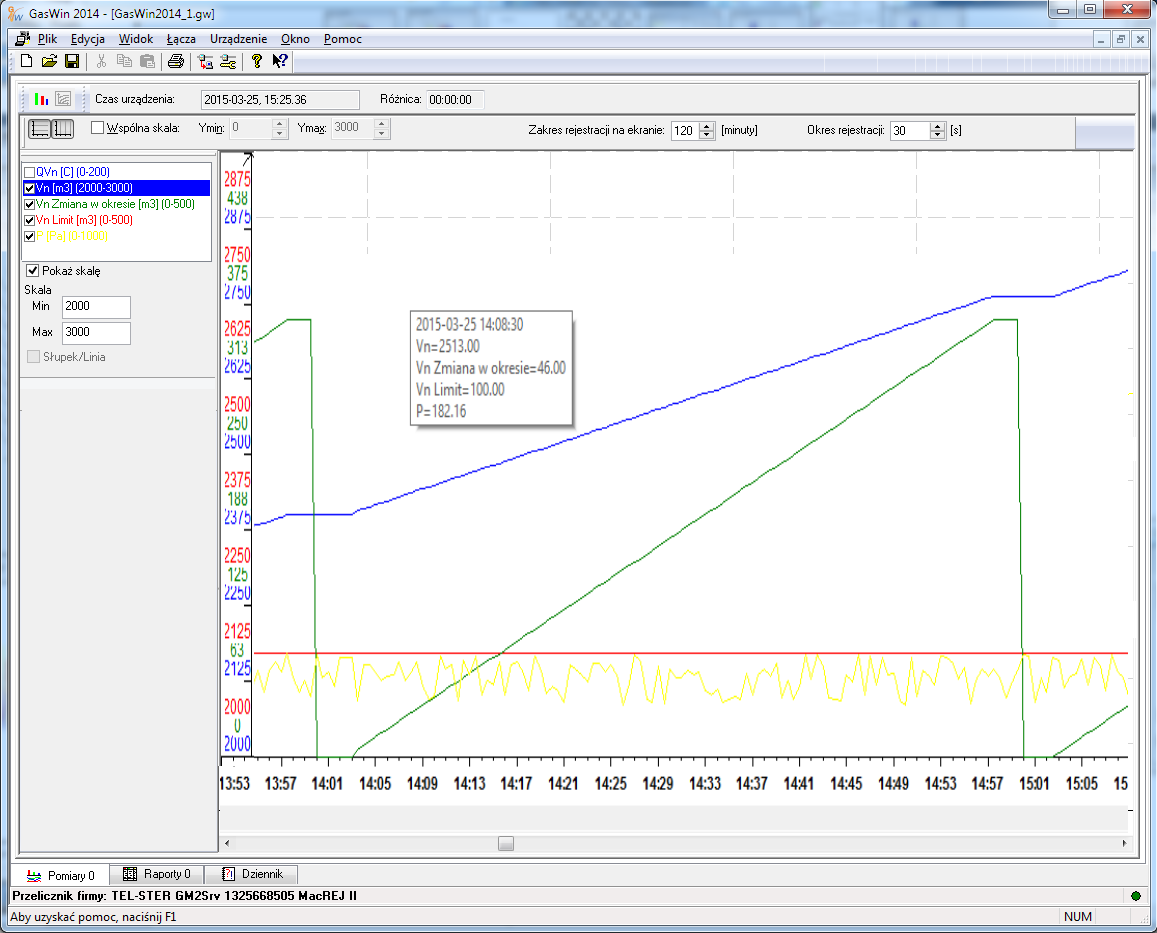Increase Ymin with the up arrow
Screen dimensions: 1157x933
(x=280, y=123)
